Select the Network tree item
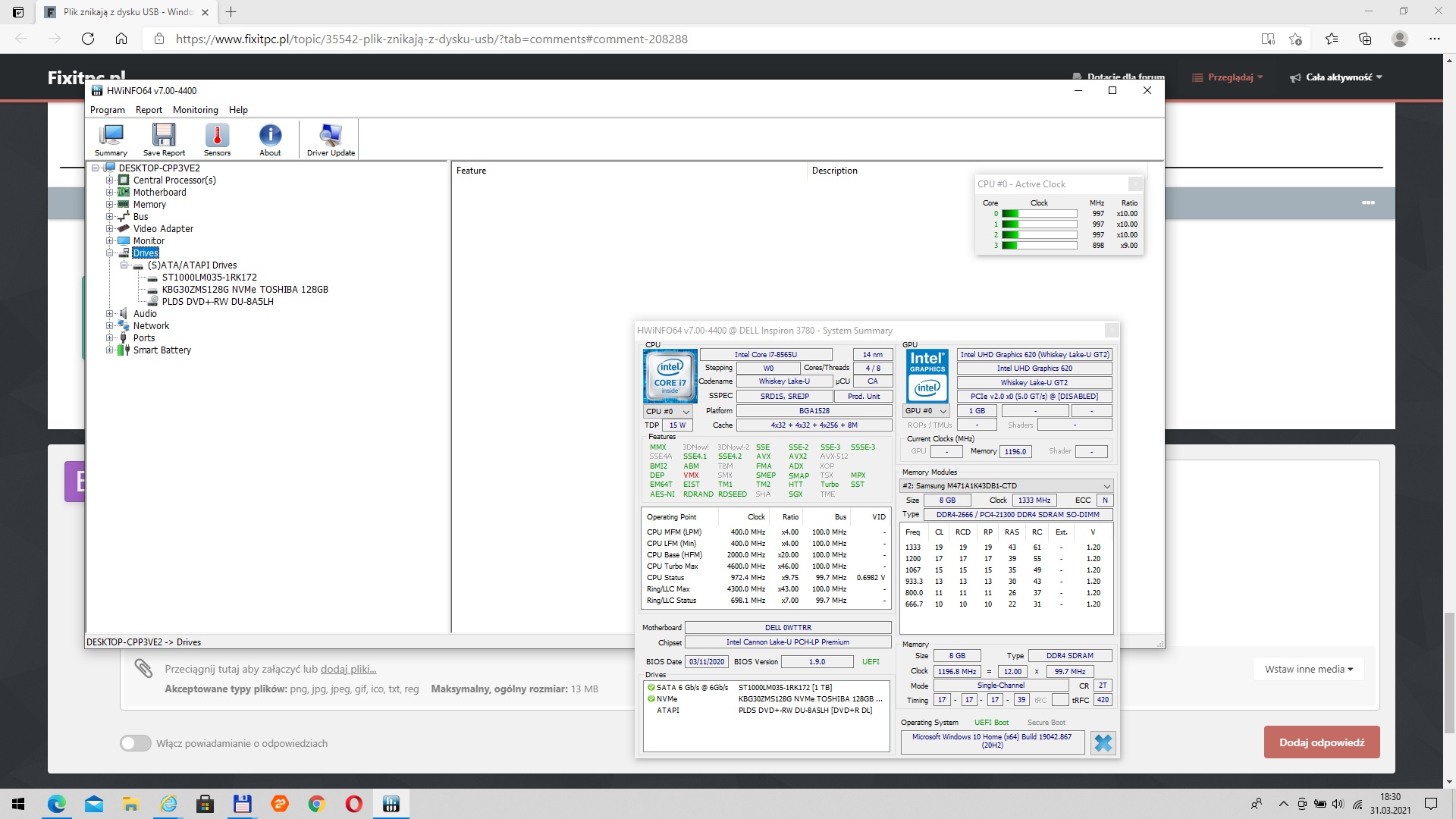The image size is (1456, 819). pyautogui.click(x=151, y=326)
